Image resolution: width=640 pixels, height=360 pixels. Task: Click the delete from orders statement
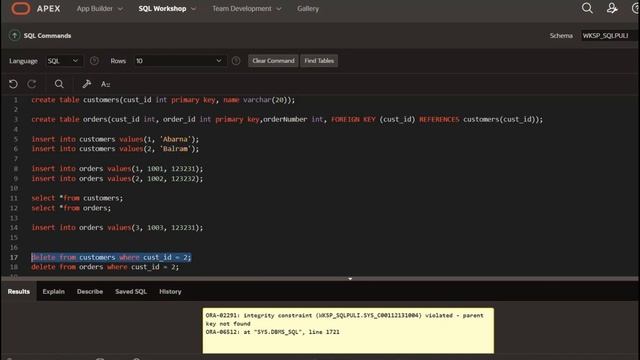tap(105, 267)
